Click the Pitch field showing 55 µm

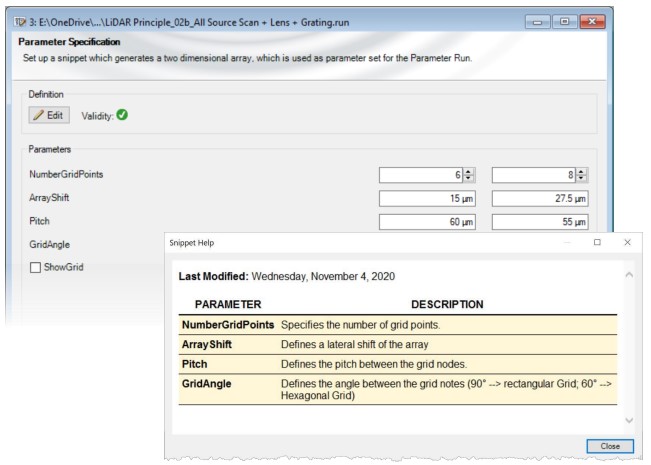[540, 222]
